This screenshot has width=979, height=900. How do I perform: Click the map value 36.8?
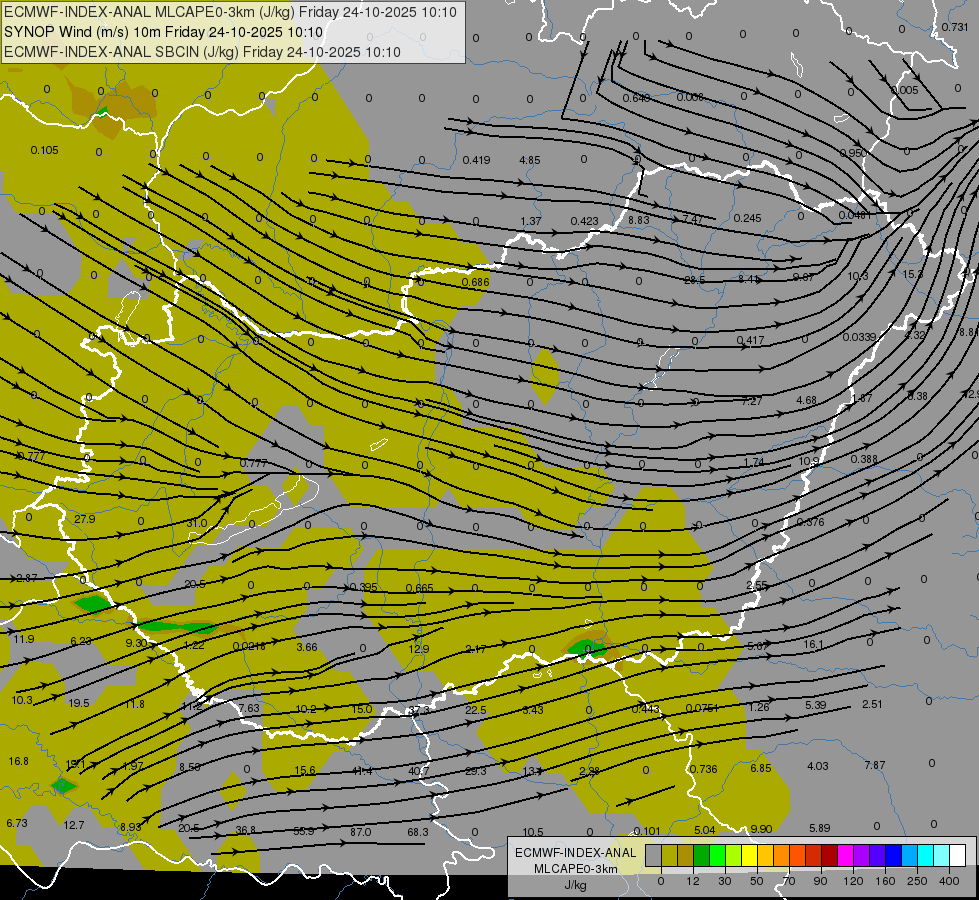pos(245,830)
